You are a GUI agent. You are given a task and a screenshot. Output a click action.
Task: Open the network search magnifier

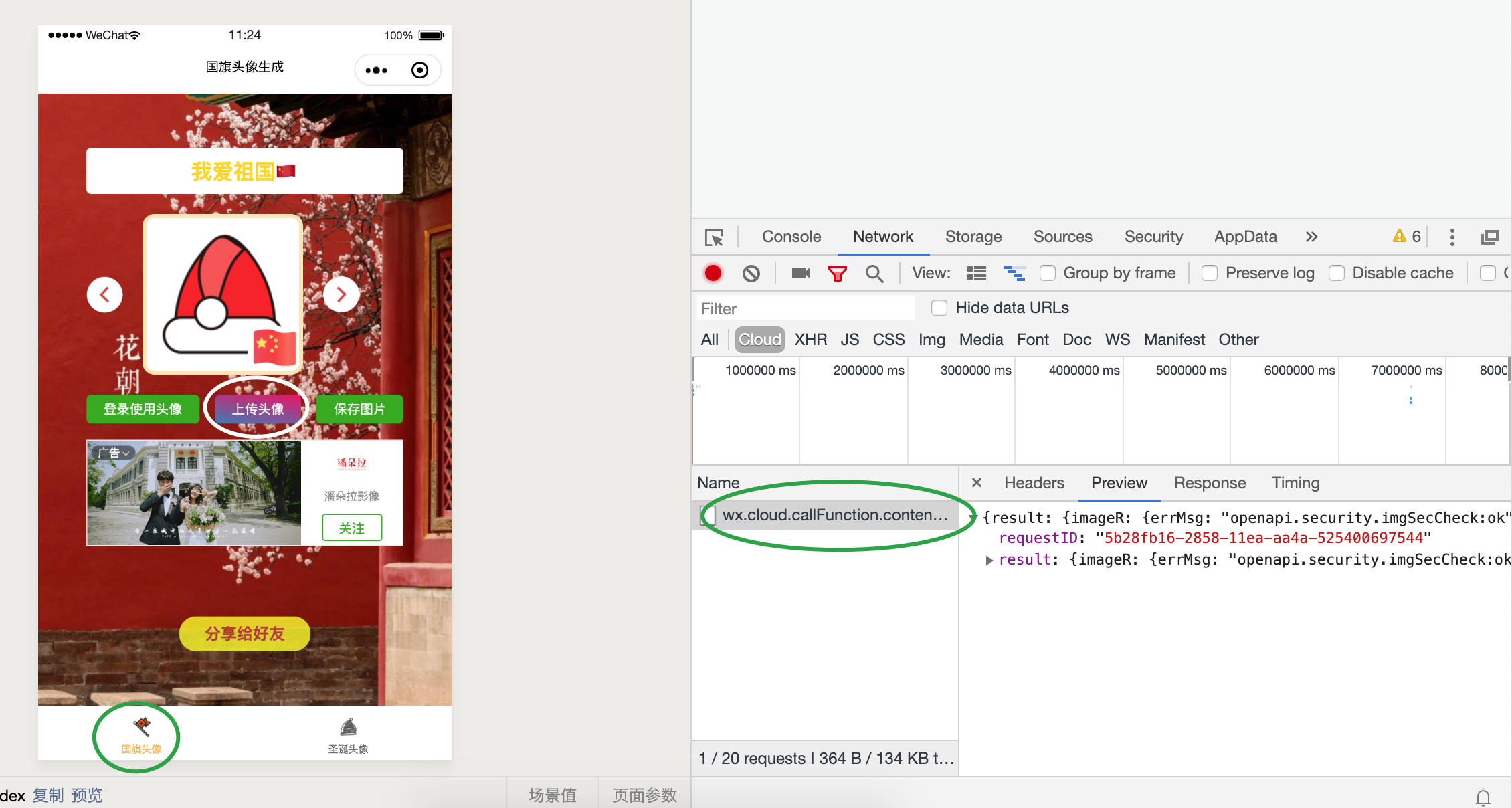pos(874,273)
